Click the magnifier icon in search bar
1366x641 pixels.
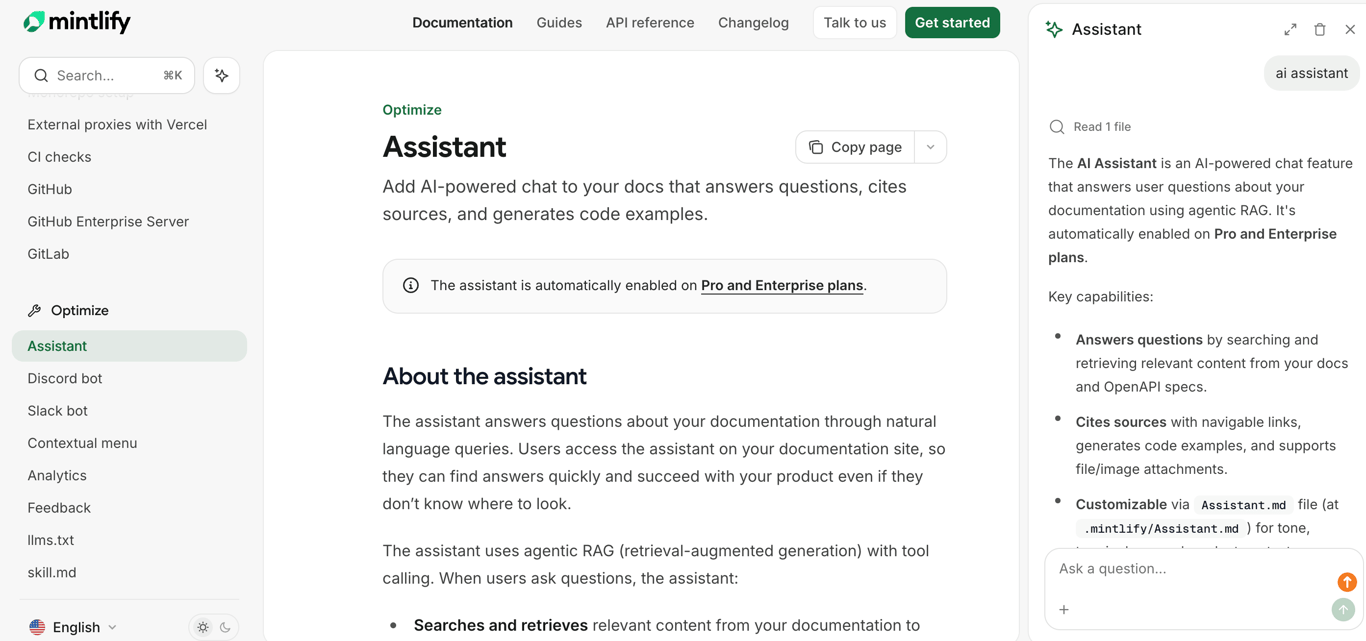click(x=41, y=75)
